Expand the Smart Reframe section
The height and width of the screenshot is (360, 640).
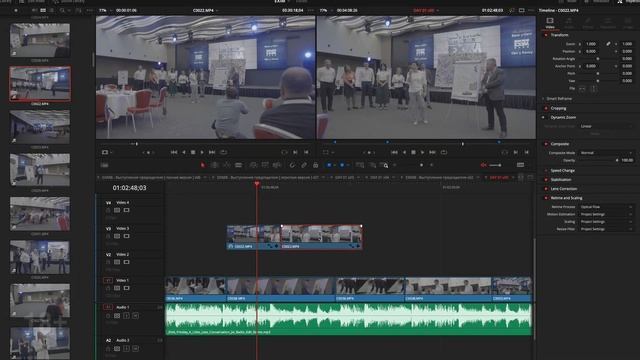[560, 99]
